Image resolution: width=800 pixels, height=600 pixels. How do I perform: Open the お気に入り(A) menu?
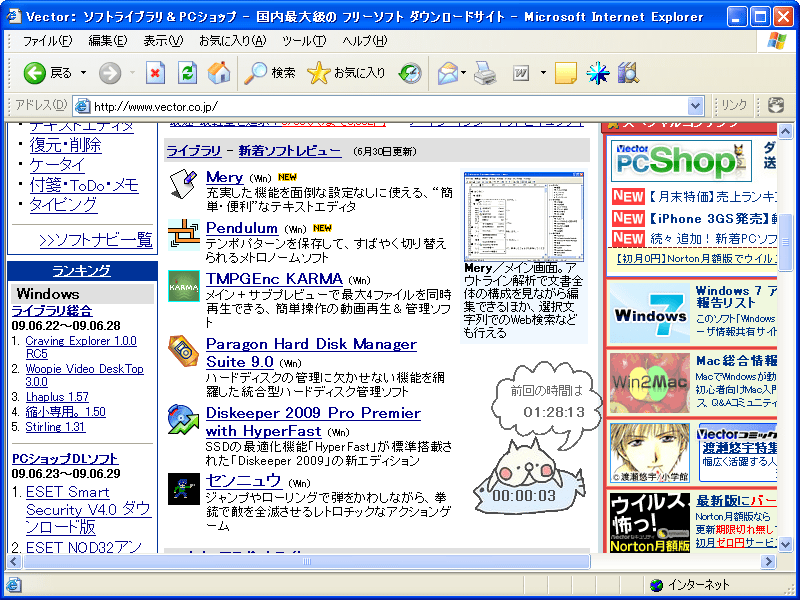233,41
